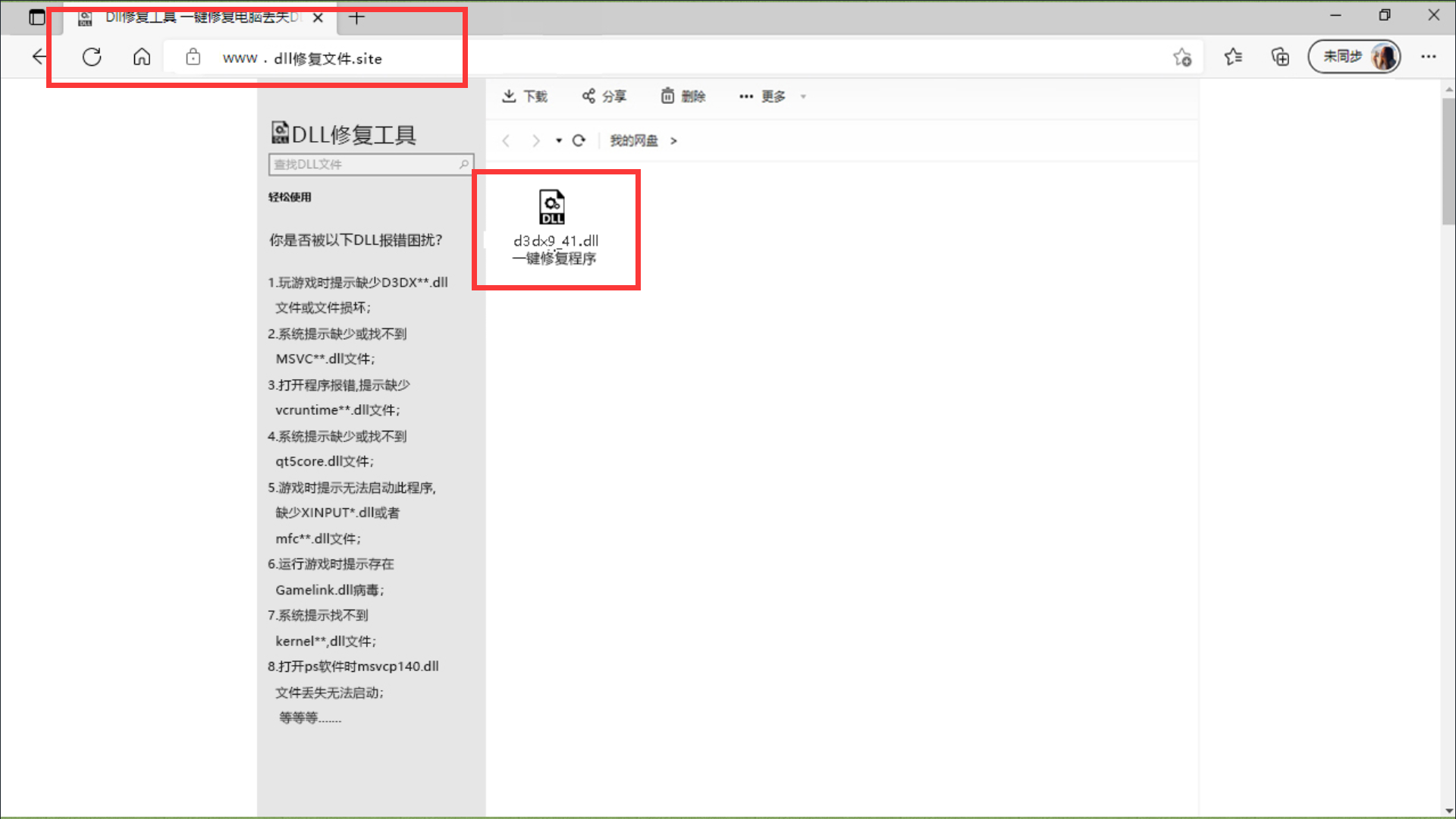Click the back arrow in browser
The width and height of the screenshot is (1456, 819).
(x=39, y=57)
